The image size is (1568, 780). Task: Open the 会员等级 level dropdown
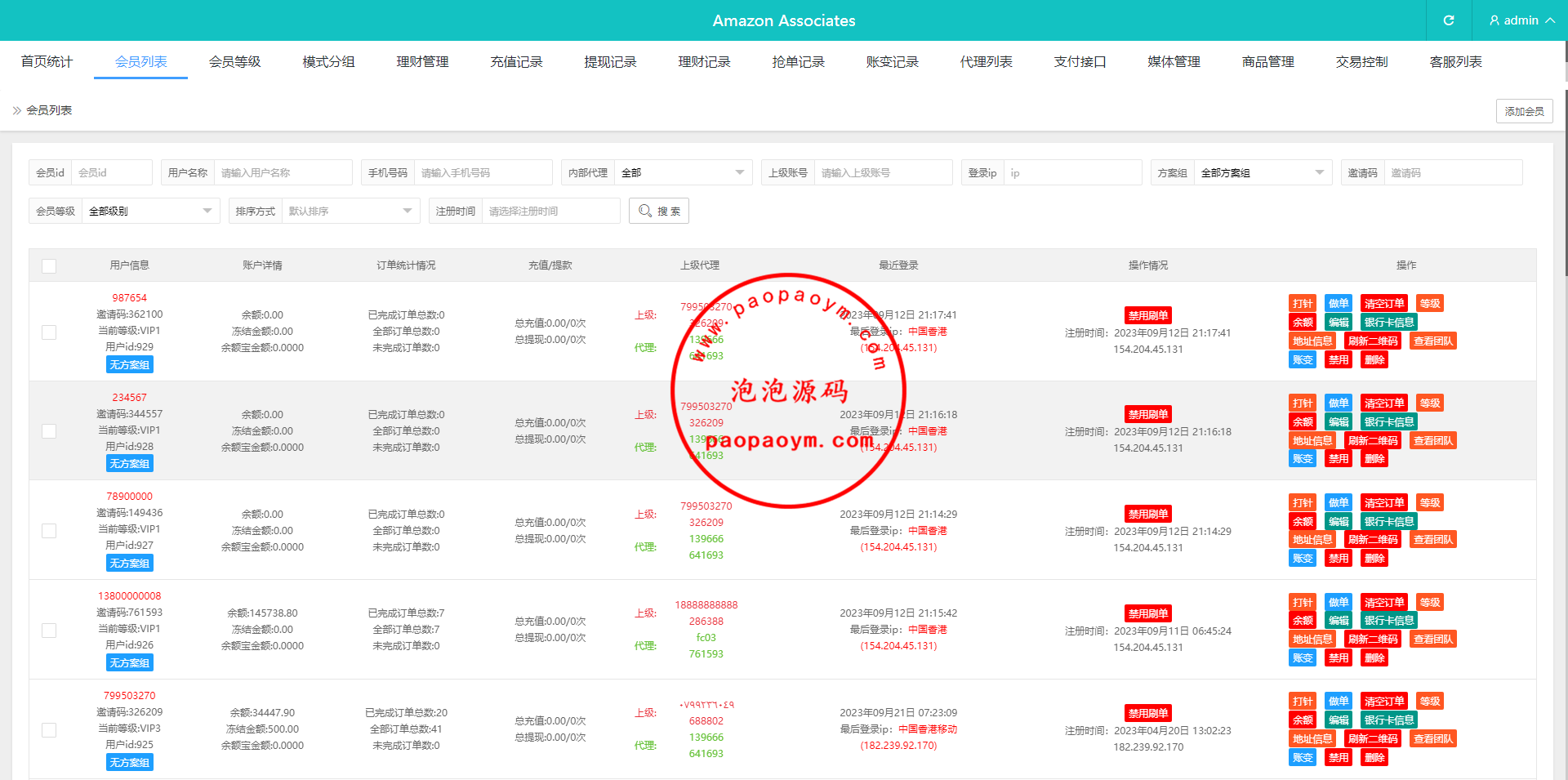pos(150,212)
